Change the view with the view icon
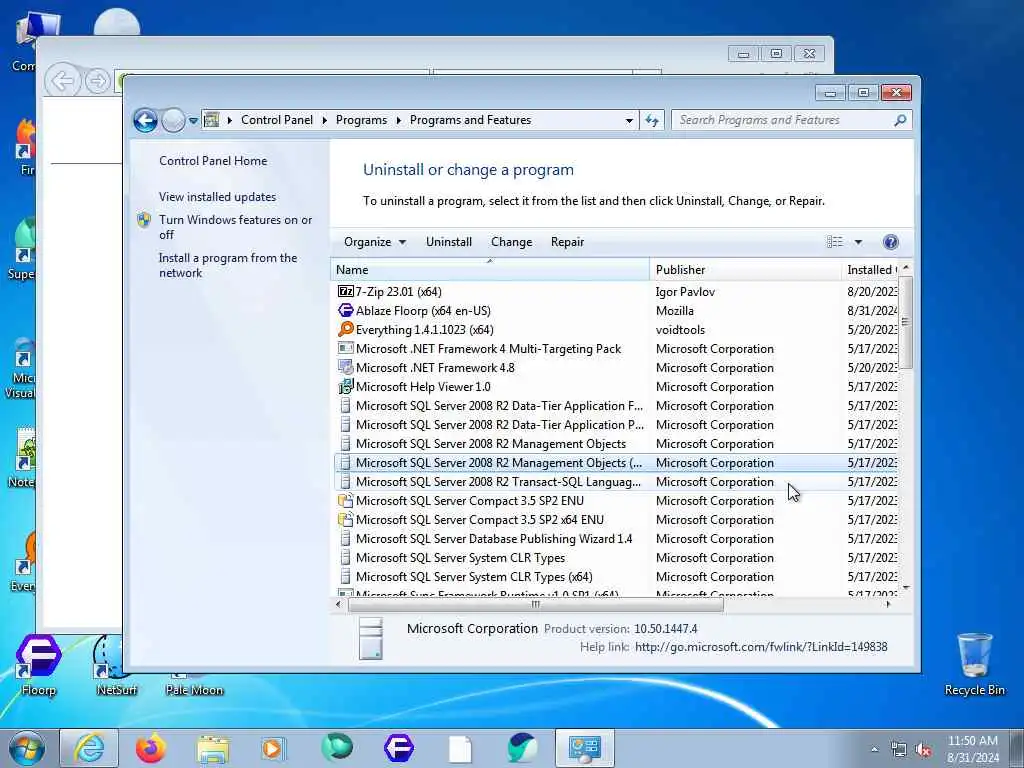Viewport: 1024px width, 768px height. pos(835,242)
